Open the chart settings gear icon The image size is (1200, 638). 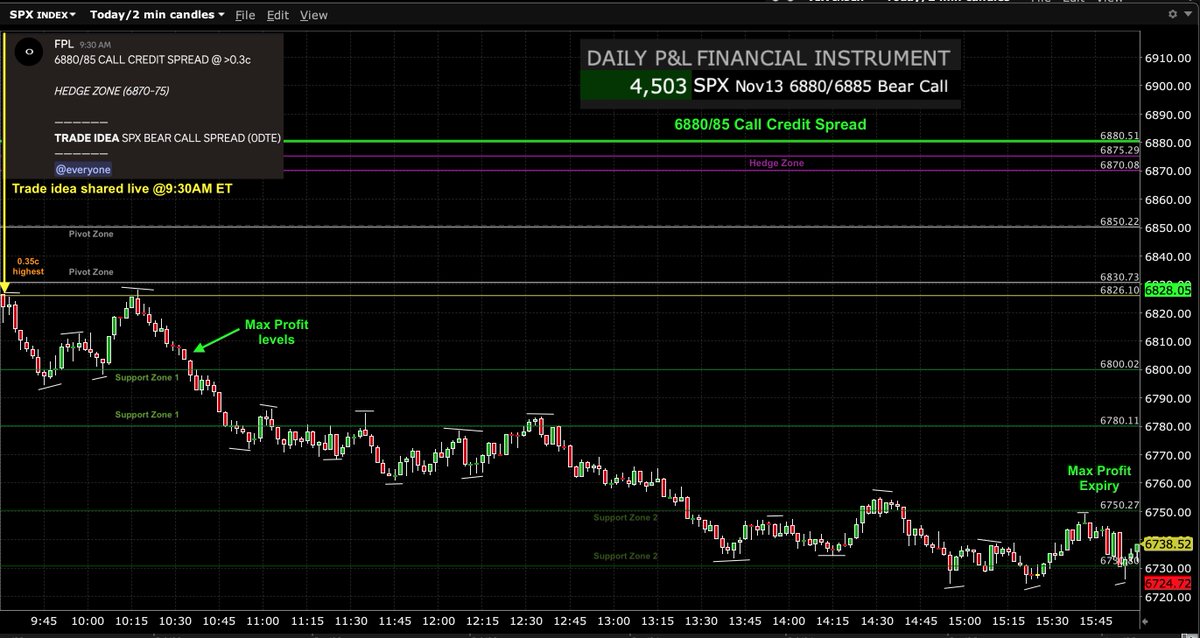click(1171, 14)
